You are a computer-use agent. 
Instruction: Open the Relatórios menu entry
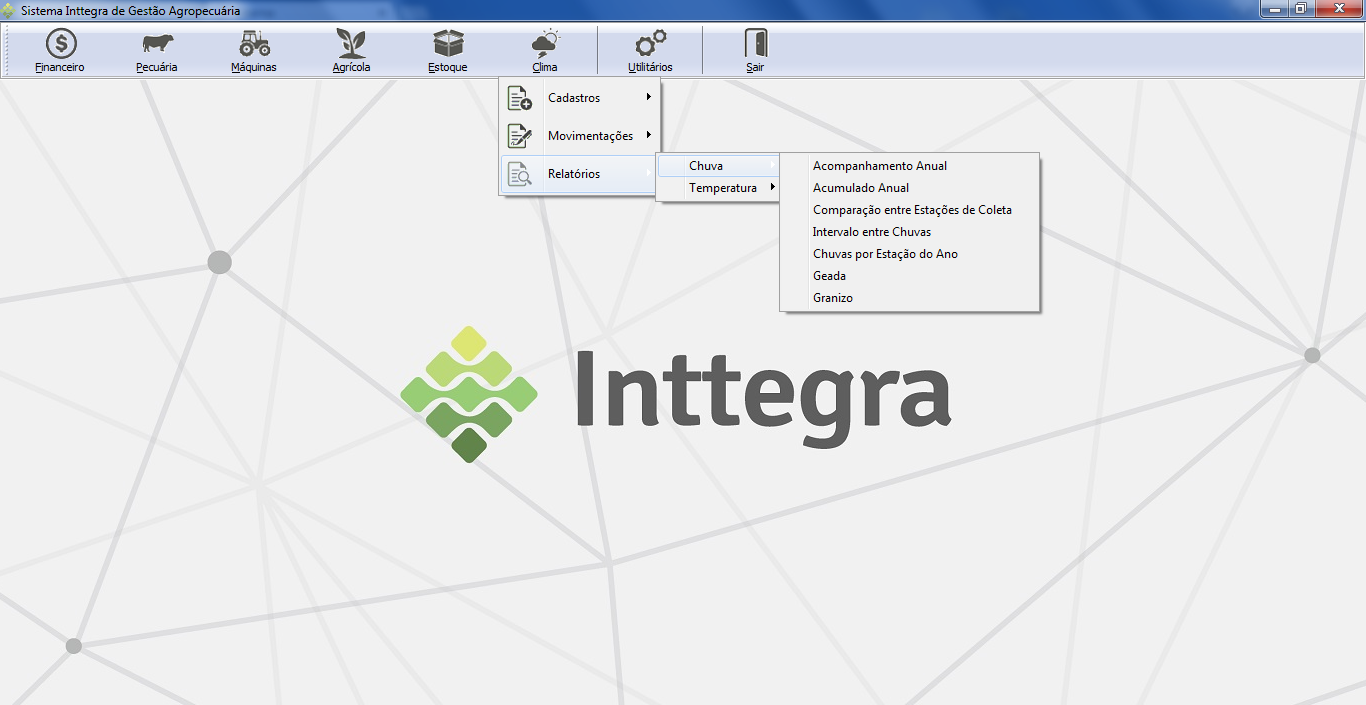pos(579,174)
